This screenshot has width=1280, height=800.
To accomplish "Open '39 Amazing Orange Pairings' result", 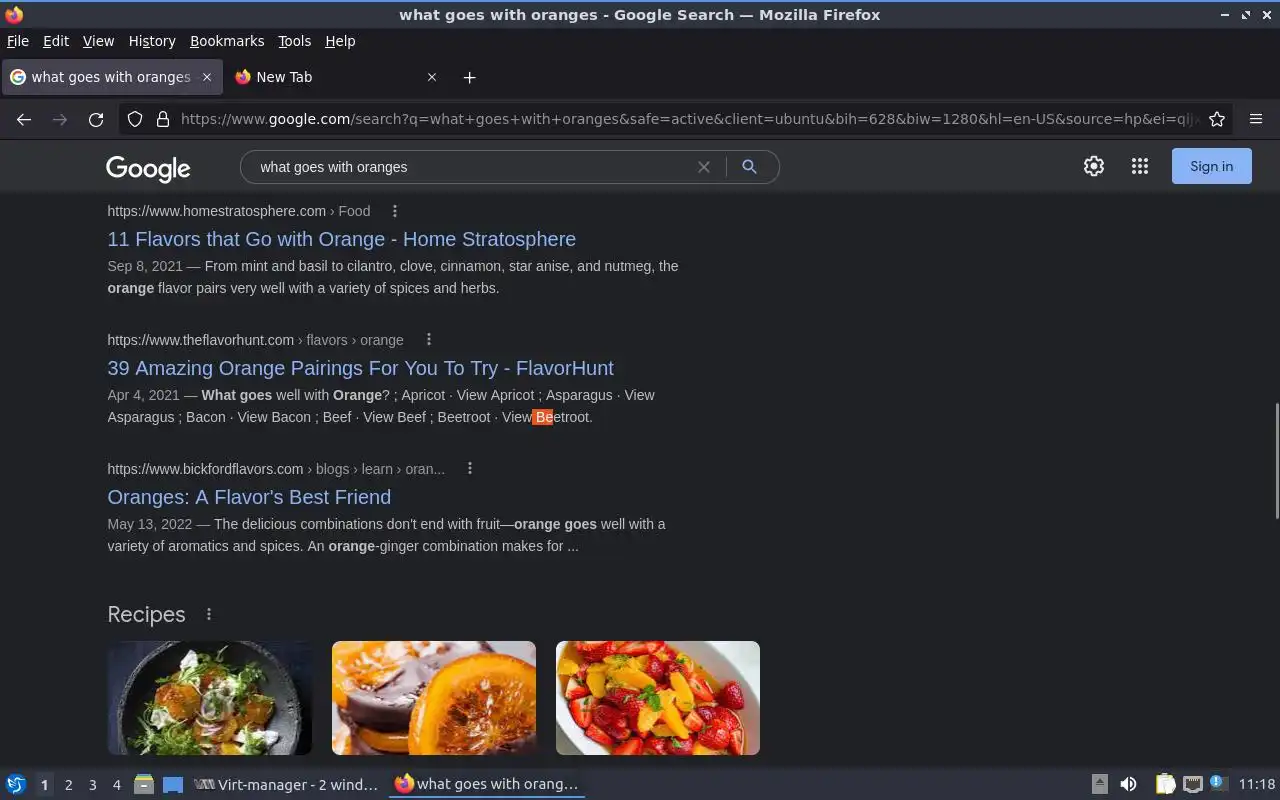I will click(x=360, y=368).
